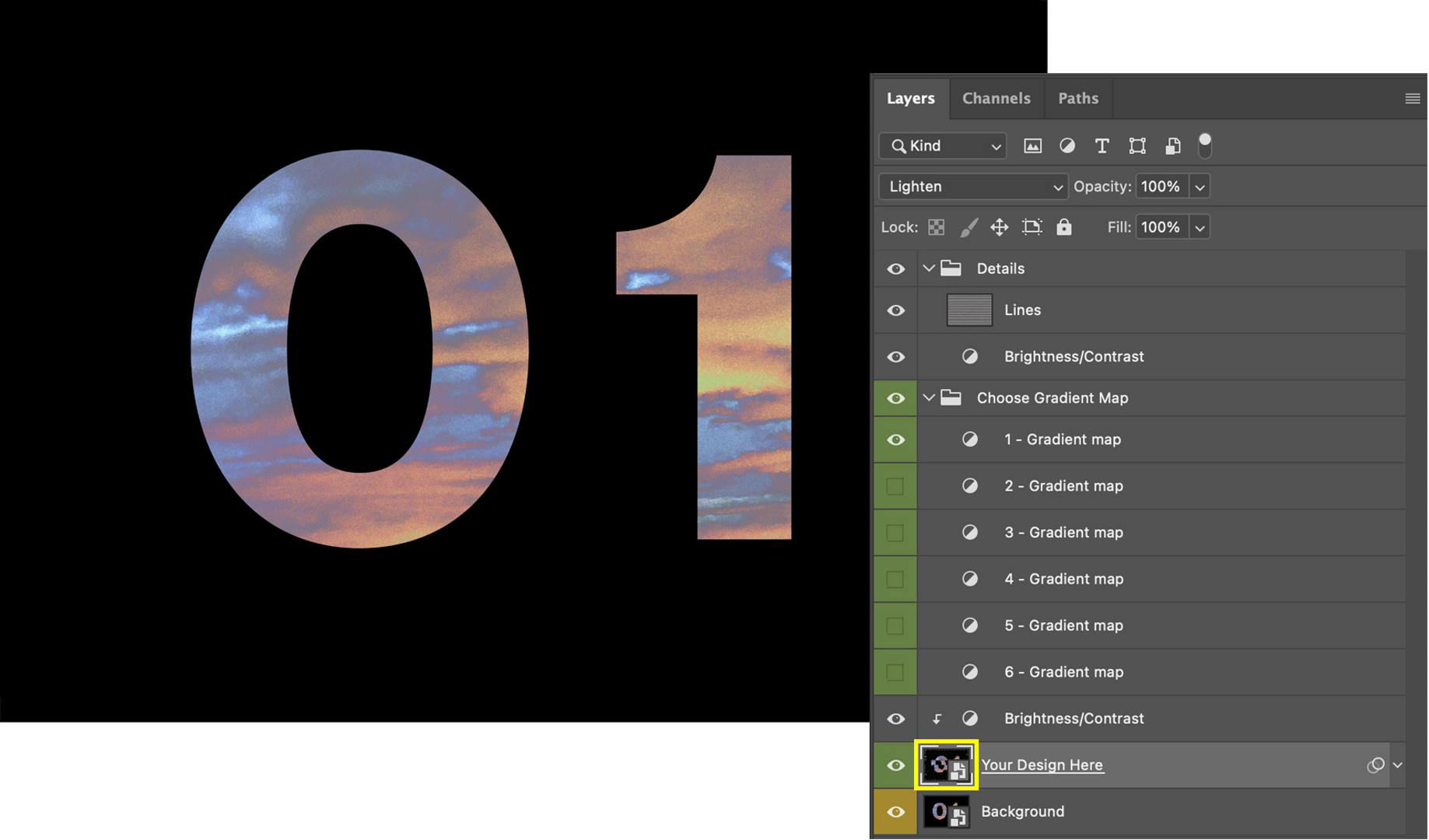Collapse the Choose Gradient Map group
The width and height of the screenshot is (1429, 840).
pyautogui.click(x=929, y=397)
